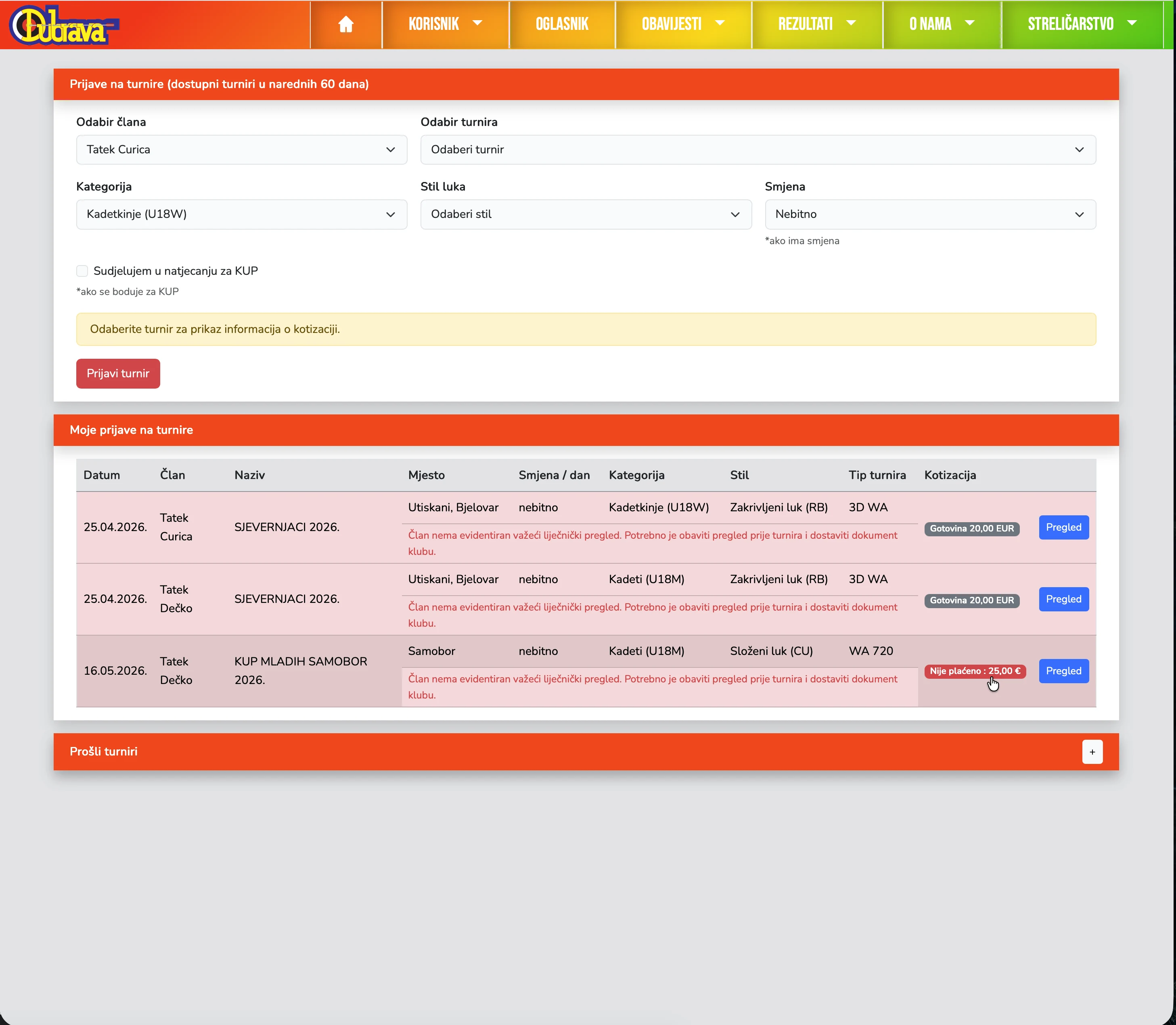Click the Nije plaćeno 25,00 € badge
1176x1025 pixels.
[974, 671]
